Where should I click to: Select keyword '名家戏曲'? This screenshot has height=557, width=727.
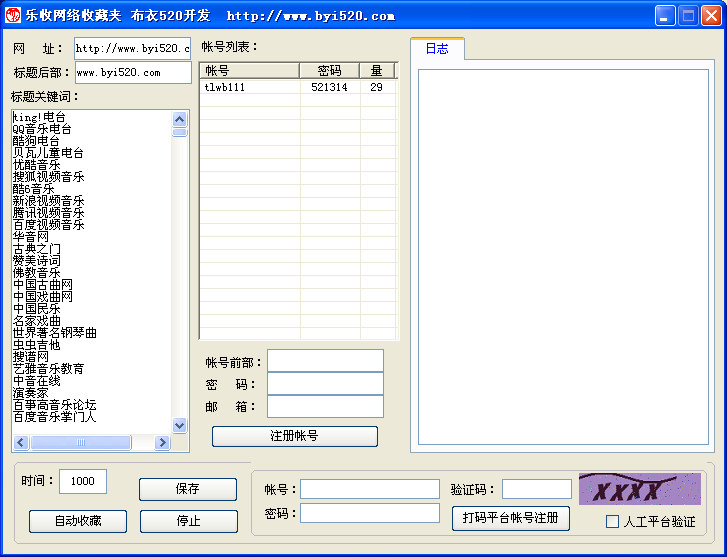point(36,321)
